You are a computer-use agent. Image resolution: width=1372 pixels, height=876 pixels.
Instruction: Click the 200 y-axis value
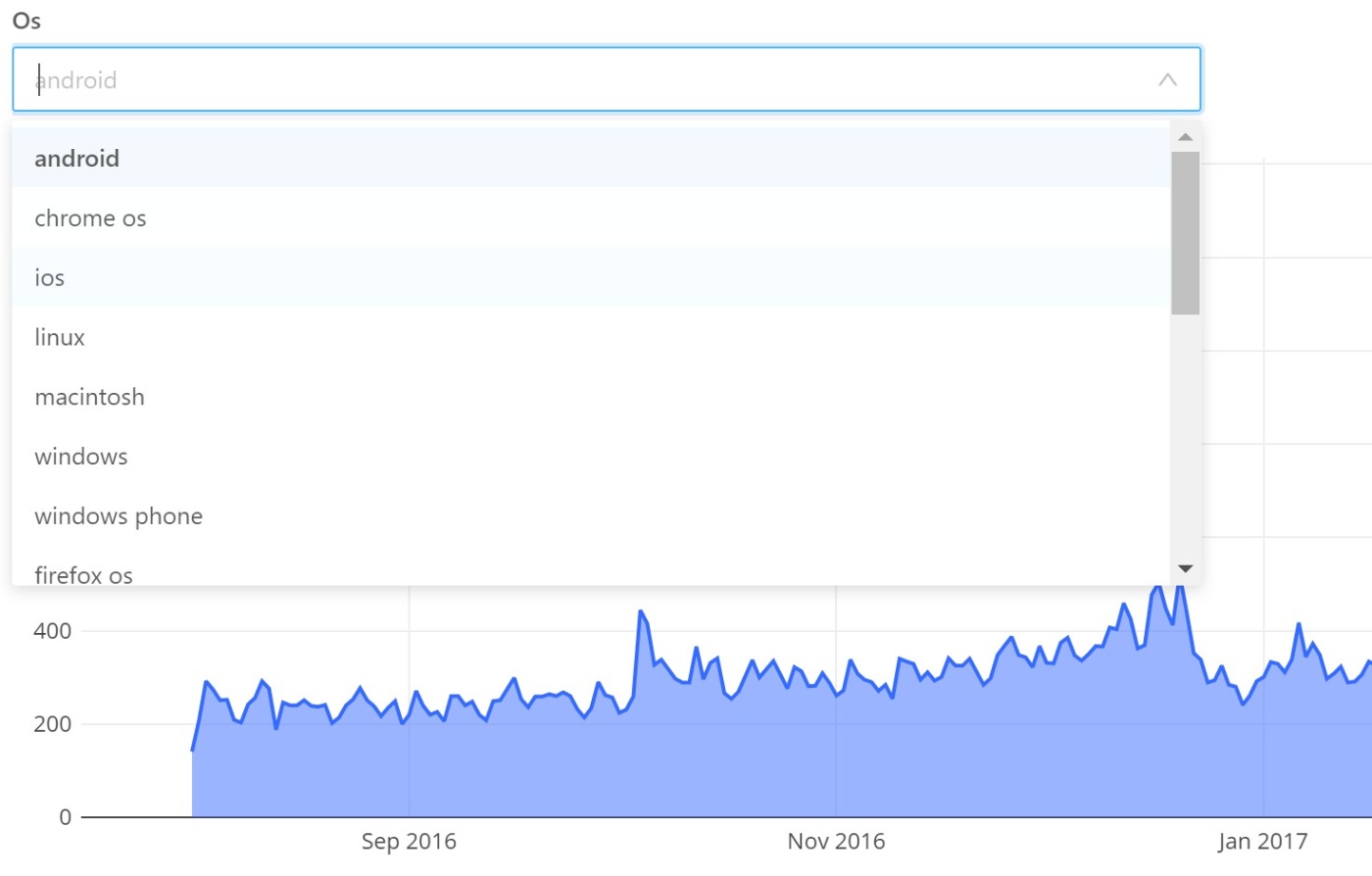click(52, 724)
